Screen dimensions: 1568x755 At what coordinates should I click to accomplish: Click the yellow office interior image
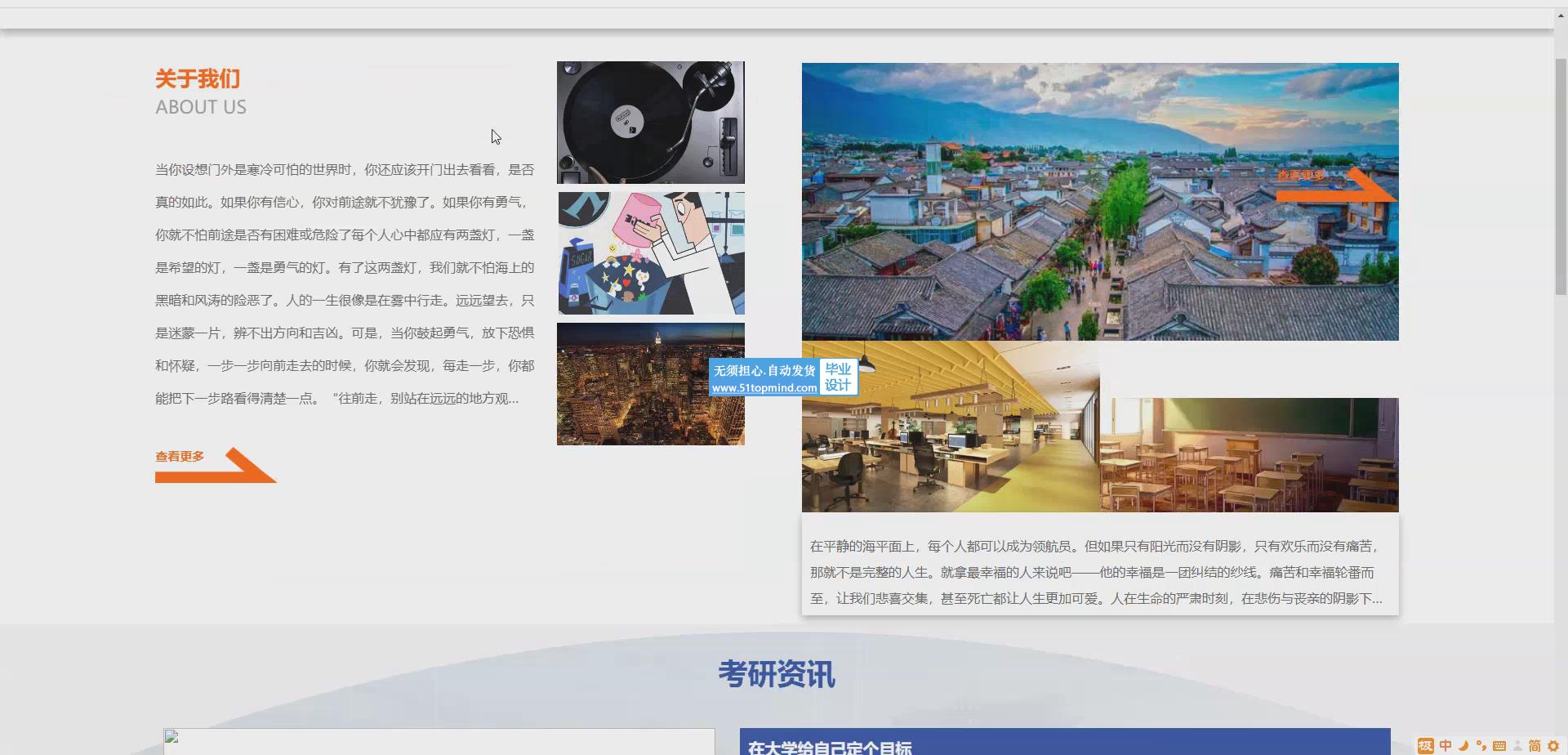point(951,427)
